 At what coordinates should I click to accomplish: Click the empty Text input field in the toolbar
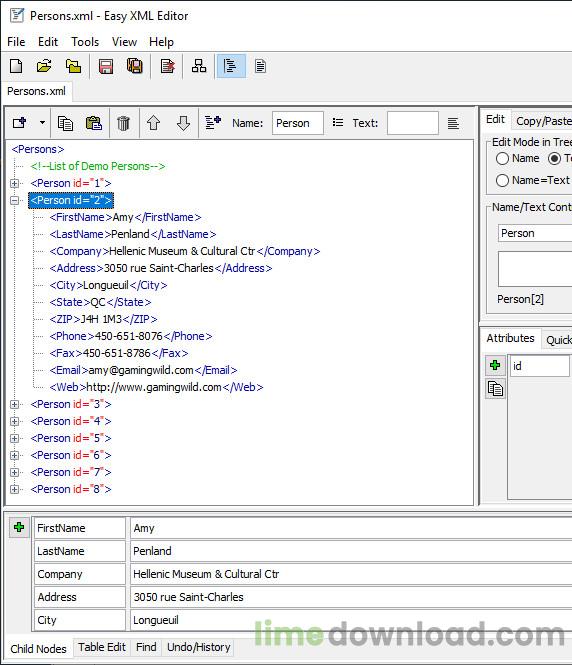pyautogui.click(x=413, y=123)
